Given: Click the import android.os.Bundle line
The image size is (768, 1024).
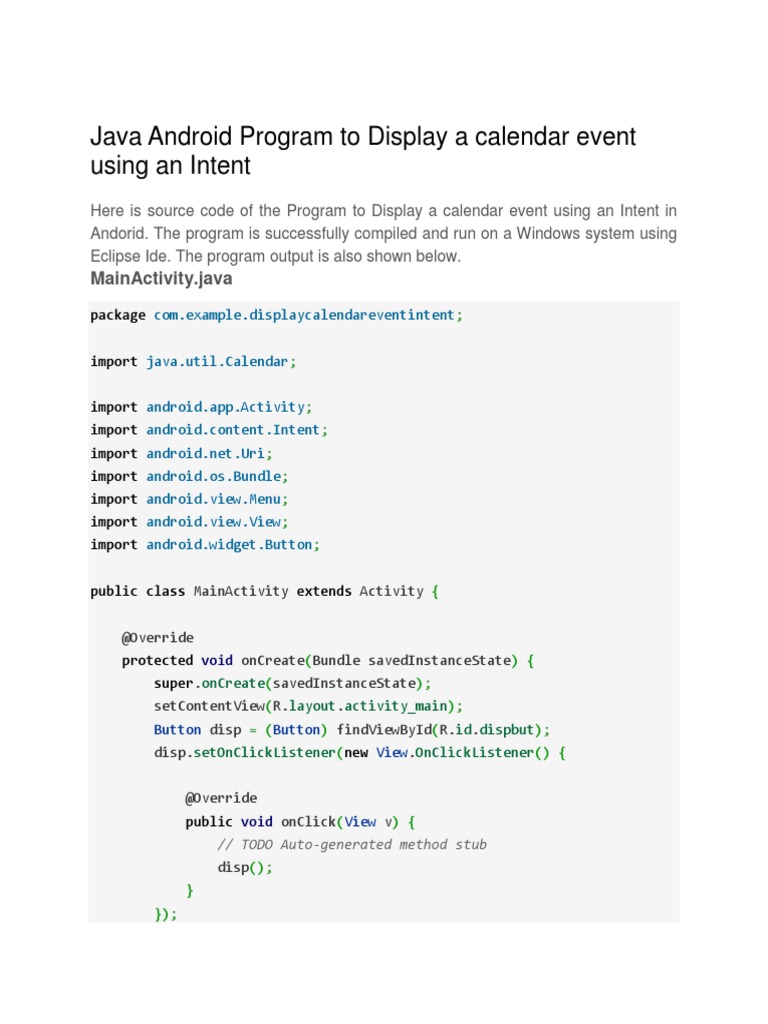Looking at the screenshot, I should pos(189,476).
